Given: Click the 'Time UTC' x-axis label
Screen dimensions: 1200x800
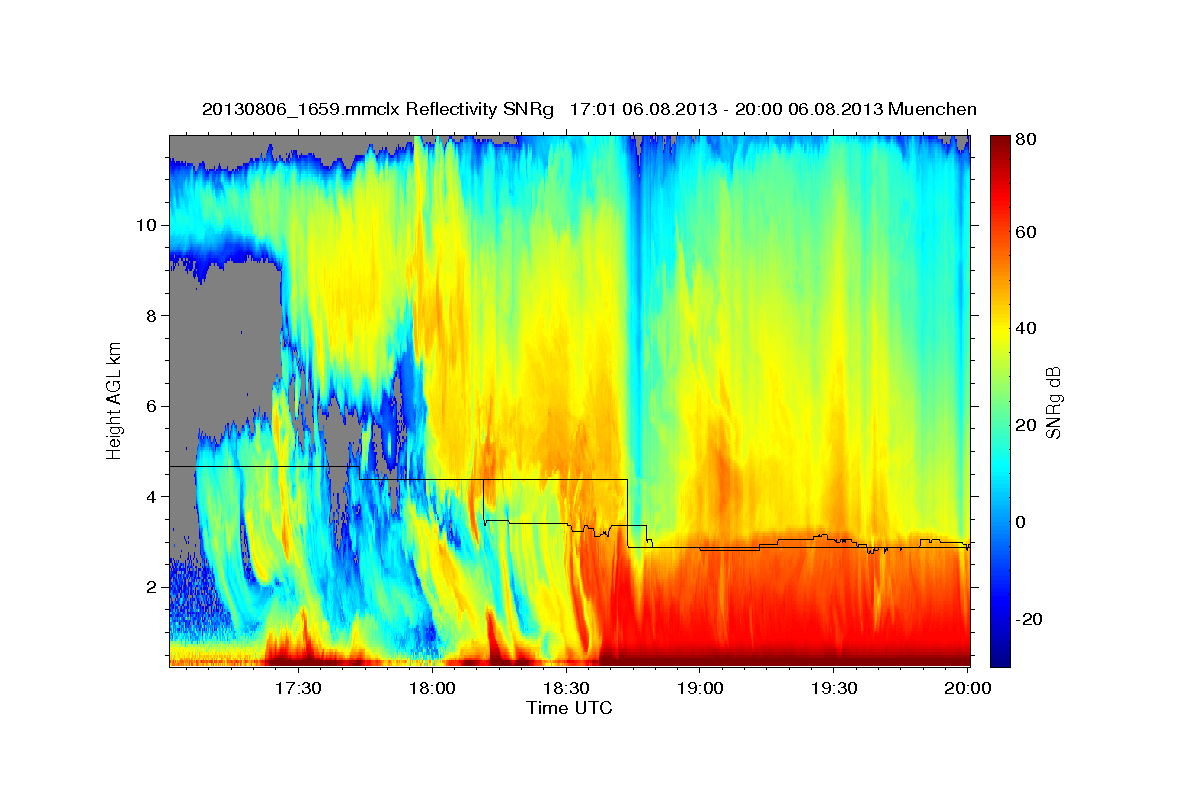Looking at the screenshot, I should click(569, 708).
